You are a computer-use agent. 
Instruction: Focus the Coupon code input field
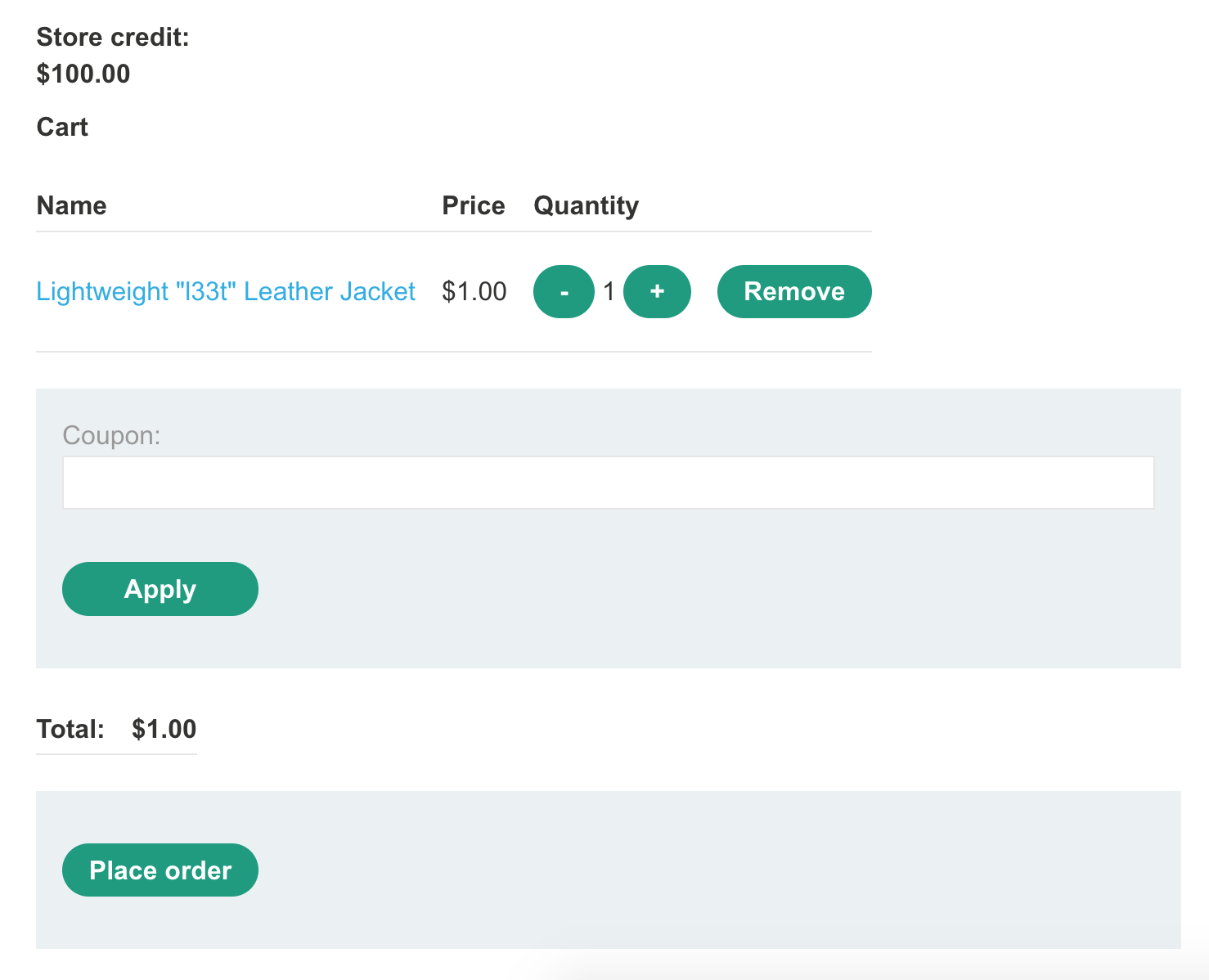[608, 483]
